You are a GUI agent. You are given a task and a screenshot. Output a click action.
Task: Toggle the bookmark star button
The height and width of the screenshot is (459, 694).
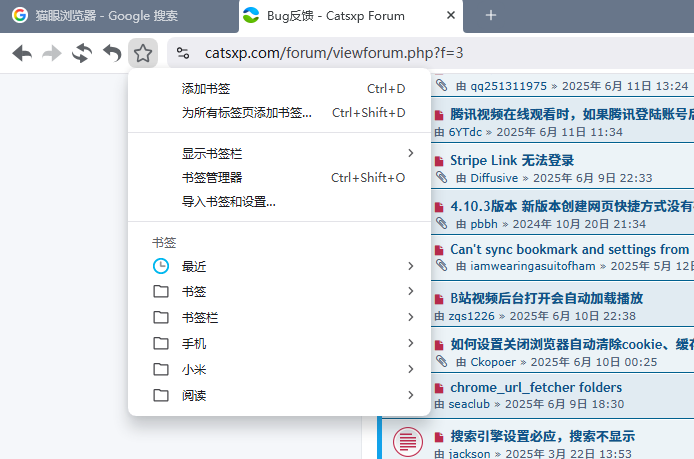click(143, 53)
